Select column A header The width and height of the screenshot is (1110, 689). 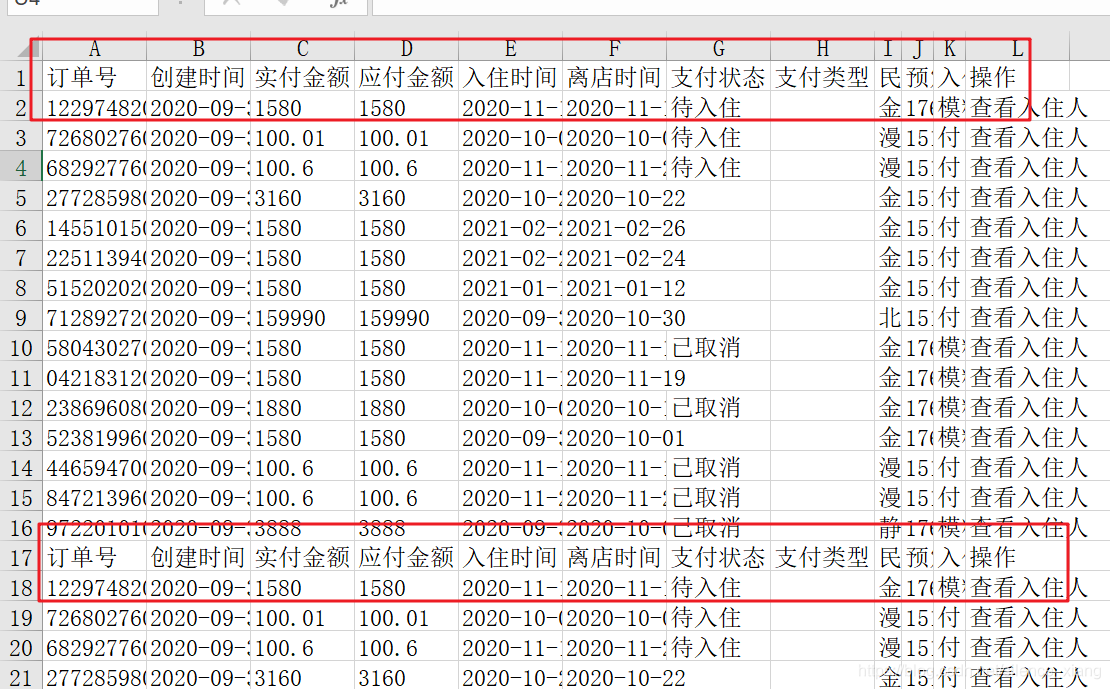tap(94, 48)
